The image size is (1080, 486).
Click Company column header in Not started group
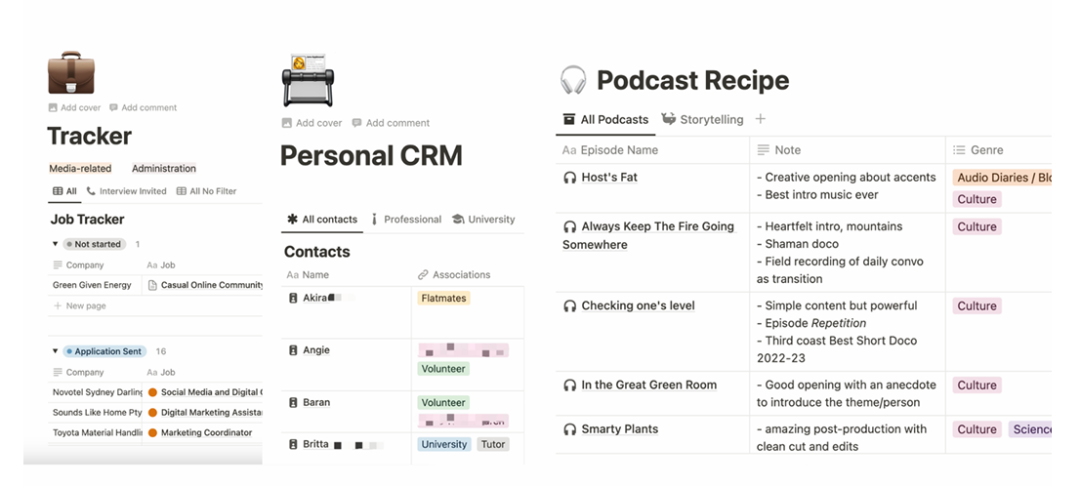pyautogui.click(x=78, y=265)
